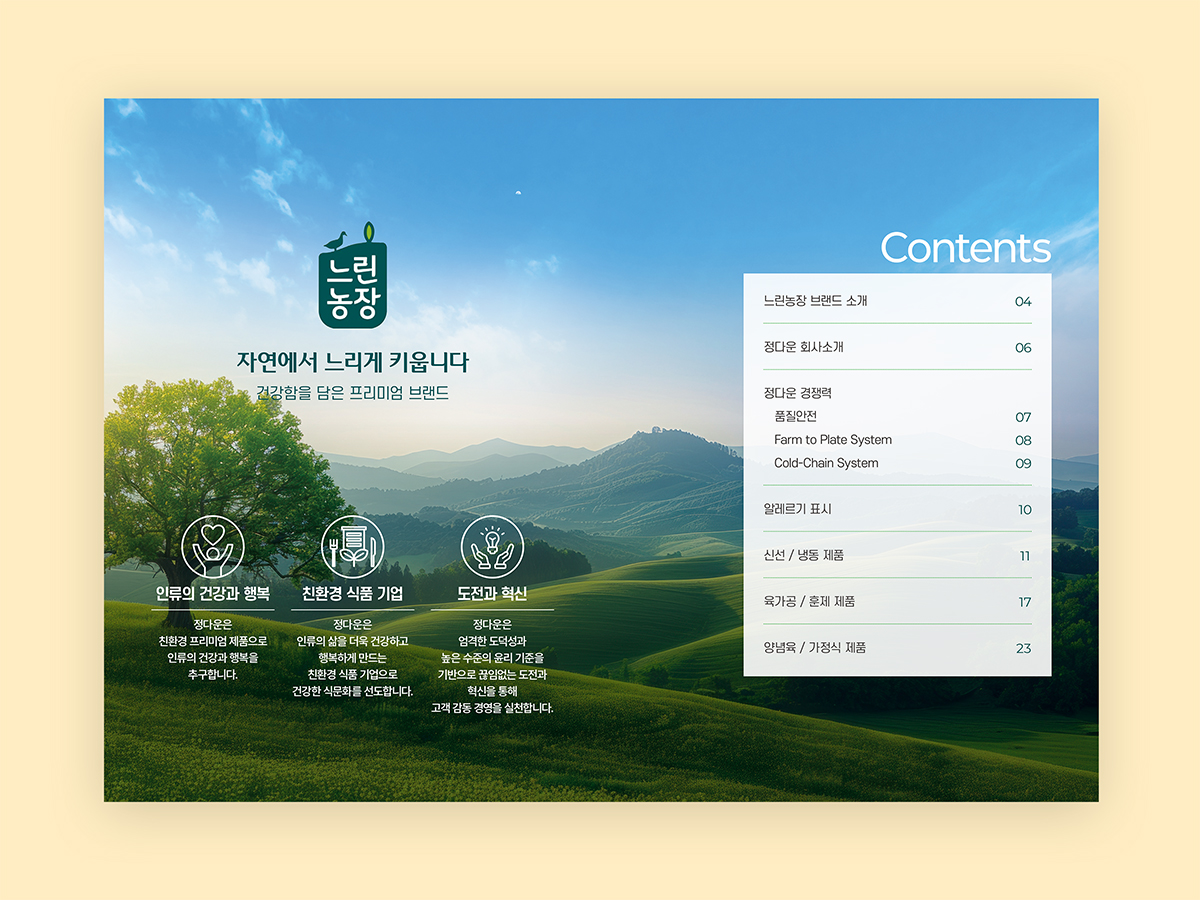Click the heart and person icon
The height and width of the screenshot is (900, 1200).
point(213,547)
